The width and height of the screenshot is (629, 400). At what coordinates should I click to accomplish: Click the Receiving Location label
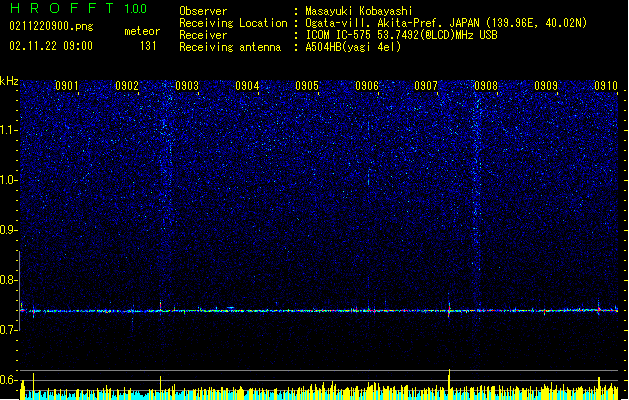(x=233, y=23)
